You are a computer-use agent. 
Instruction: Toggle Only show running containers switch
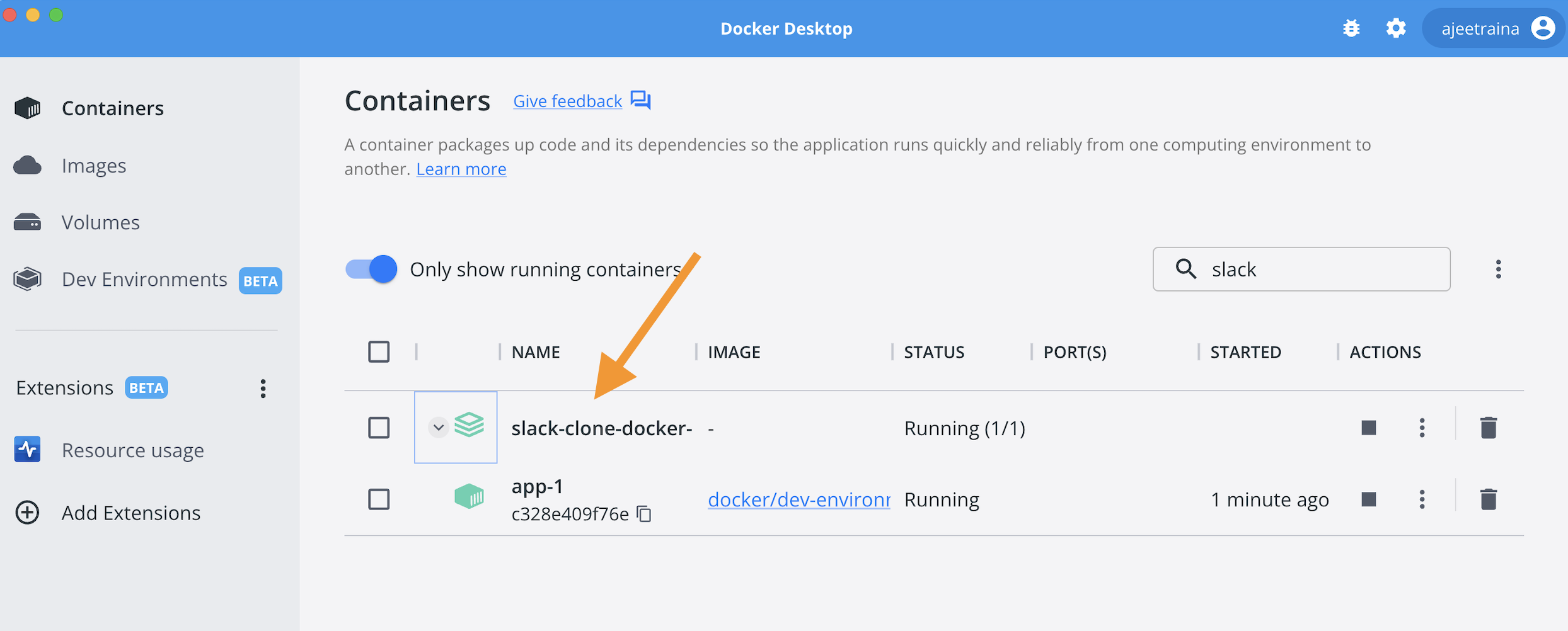371,269
